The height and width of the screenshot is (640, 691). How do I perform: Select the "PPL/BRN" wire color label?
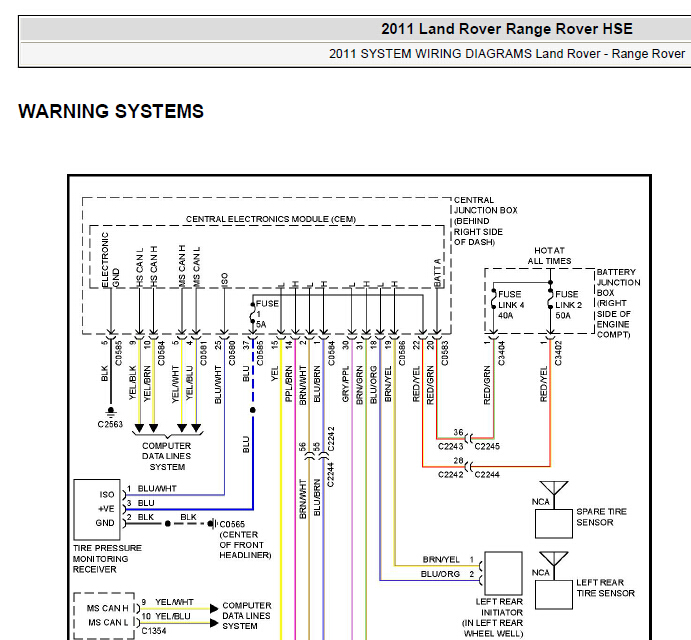(x=288, y=384)
